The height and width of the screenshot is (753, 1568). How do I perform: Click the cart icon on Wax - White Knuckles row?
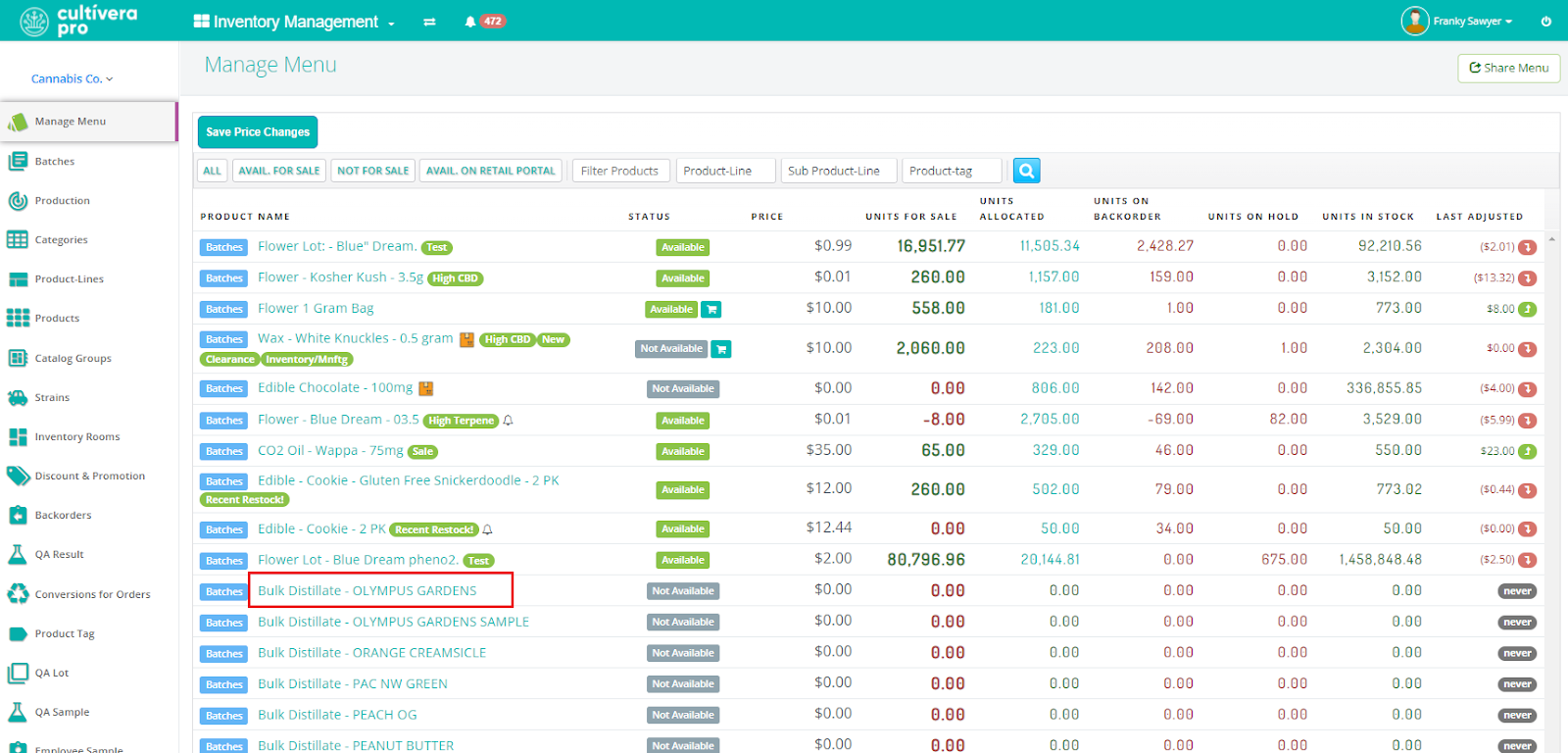click(x=721, y=349)
